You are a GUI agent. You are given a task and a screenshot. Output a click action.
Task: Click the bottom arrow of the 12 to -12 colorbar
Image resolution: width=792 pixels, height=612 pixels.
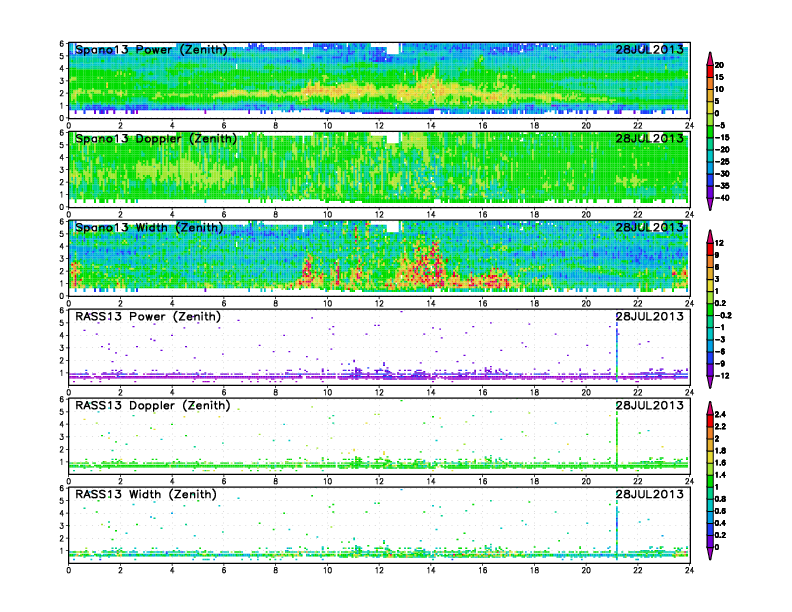click(x=710, y=382)
